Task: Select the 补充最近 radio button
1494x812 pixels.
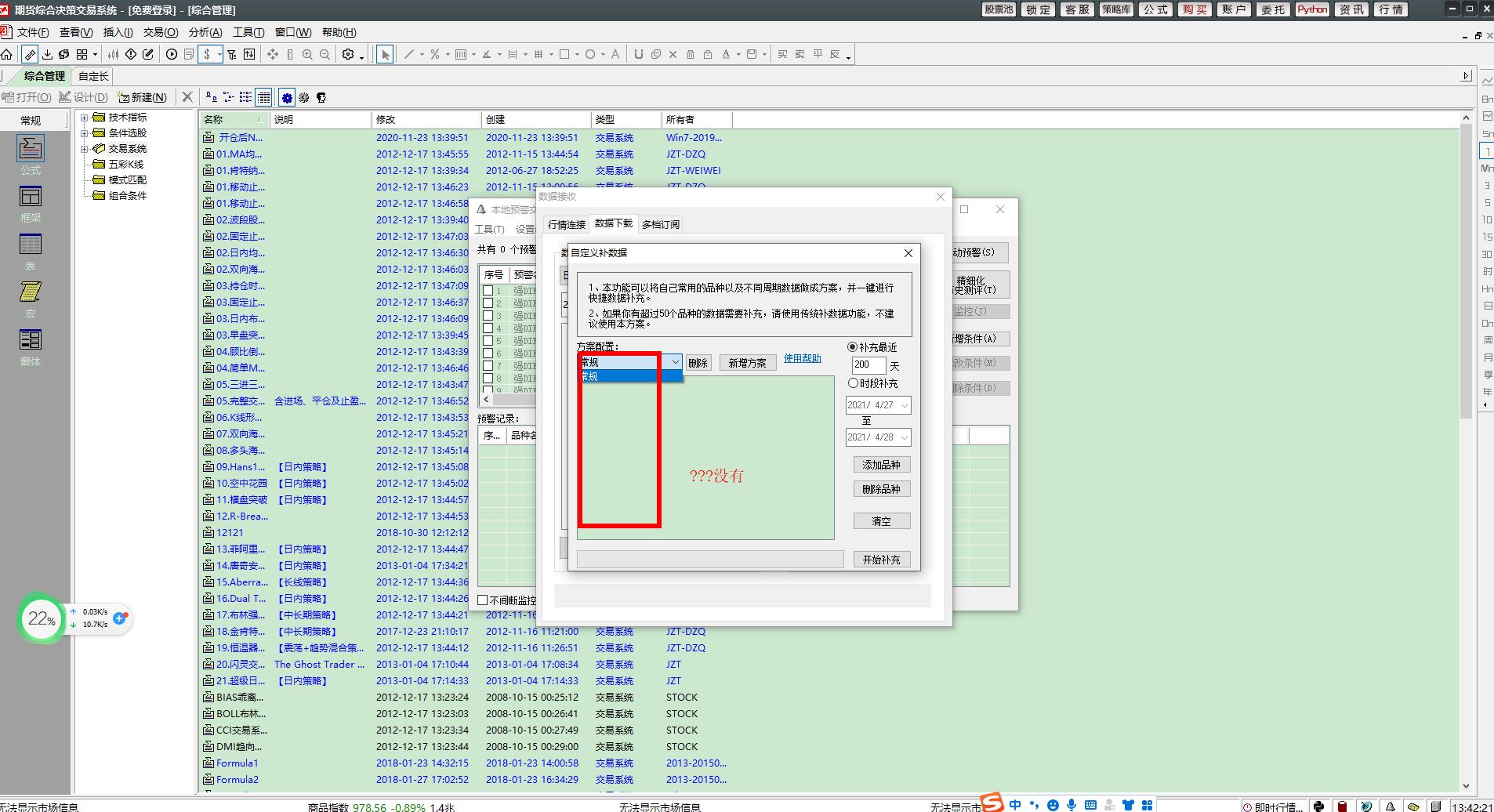Action: [852, 347]
